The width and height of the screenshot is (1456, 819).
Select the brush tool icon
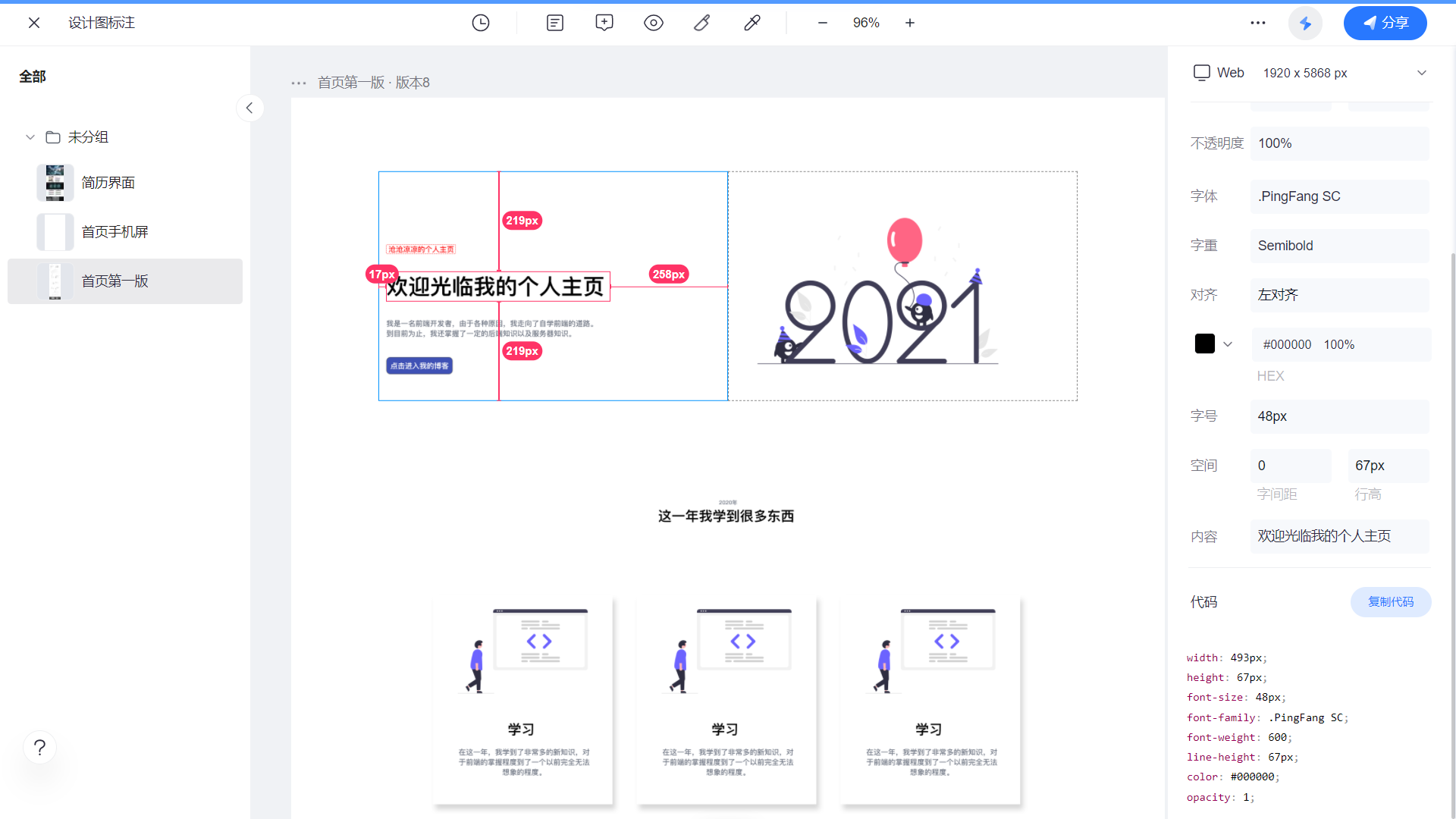click(x=702, y=23)
